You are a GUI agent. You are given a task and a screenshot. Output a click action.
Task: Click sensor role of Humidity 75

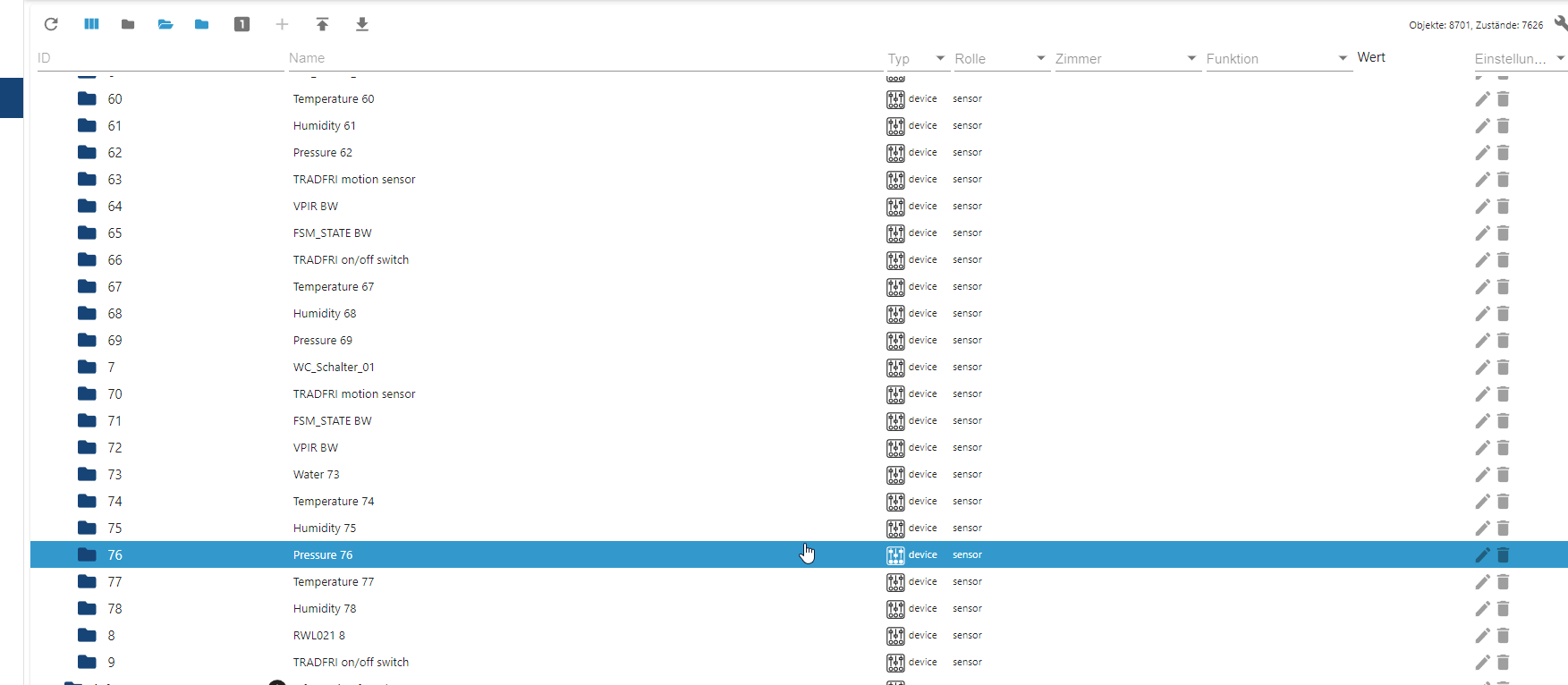coord(967,528)
